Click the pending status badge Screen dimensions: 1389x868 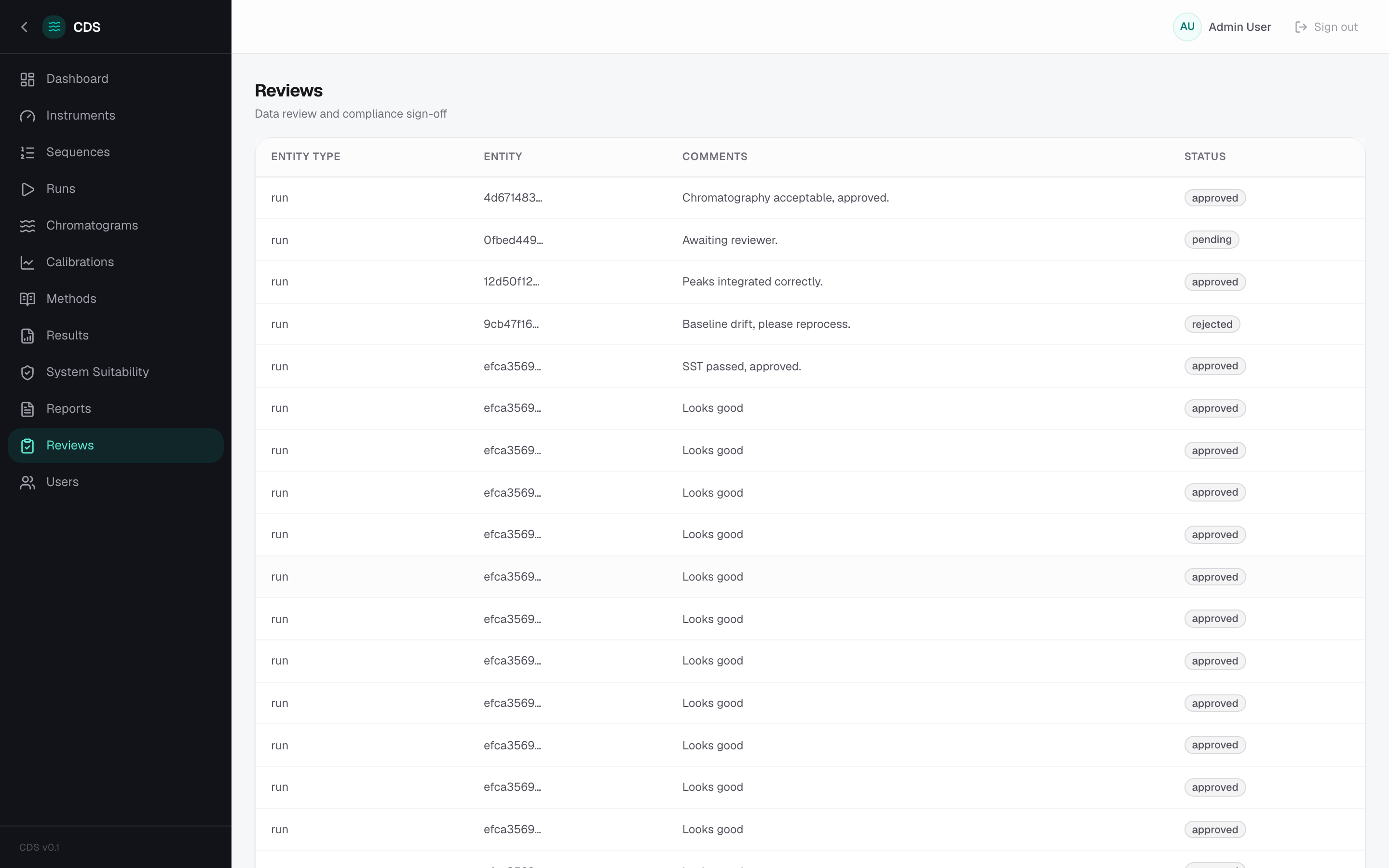1211,240
